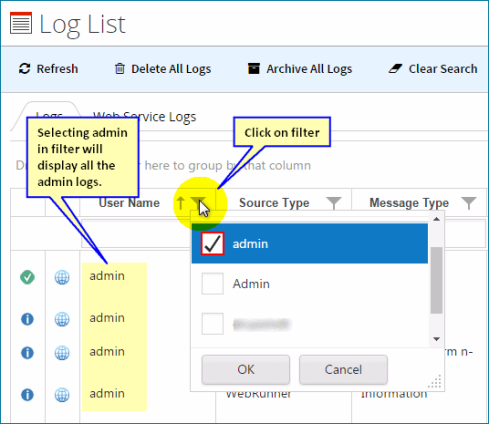Click admin in the green check row

tap(107, 276)
